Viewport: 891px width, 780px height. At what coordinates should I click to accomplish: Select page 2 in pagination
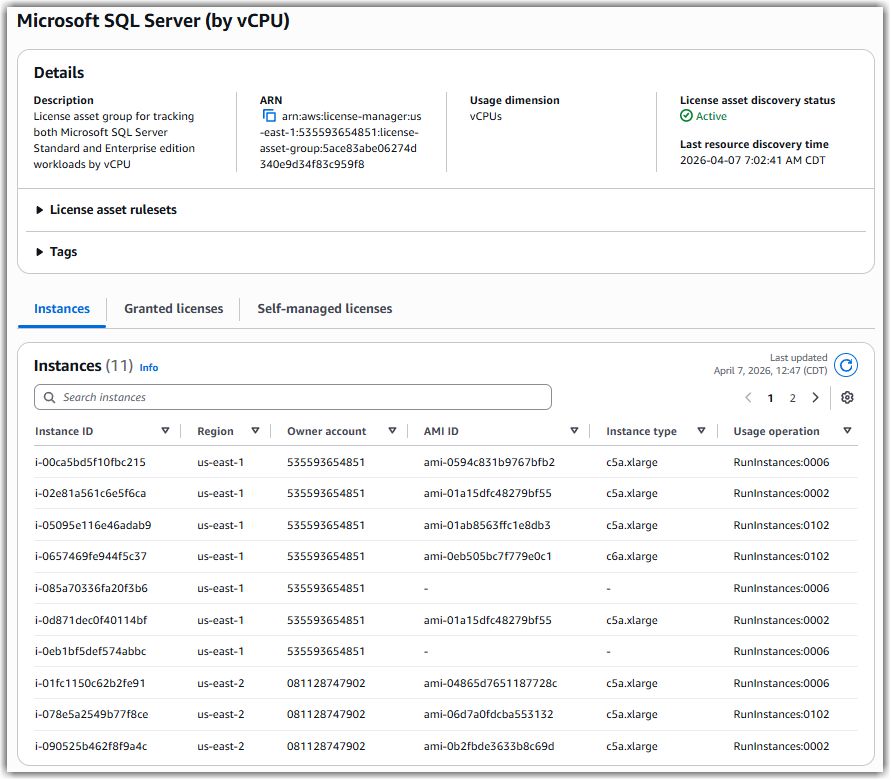point(792,398)
